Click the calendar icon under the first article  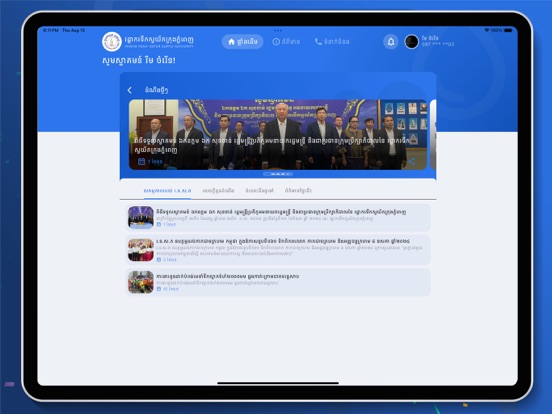pos(159,224)
